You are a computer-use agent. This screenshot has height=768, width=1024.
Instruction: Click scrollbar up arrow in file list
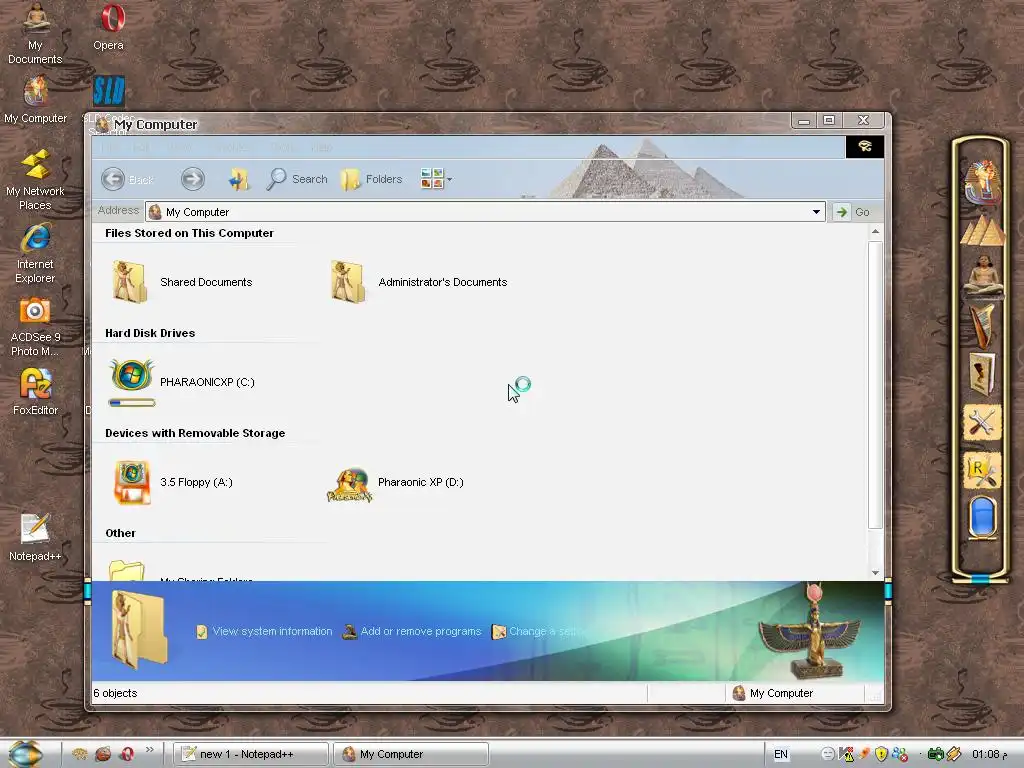click(875, 232)
